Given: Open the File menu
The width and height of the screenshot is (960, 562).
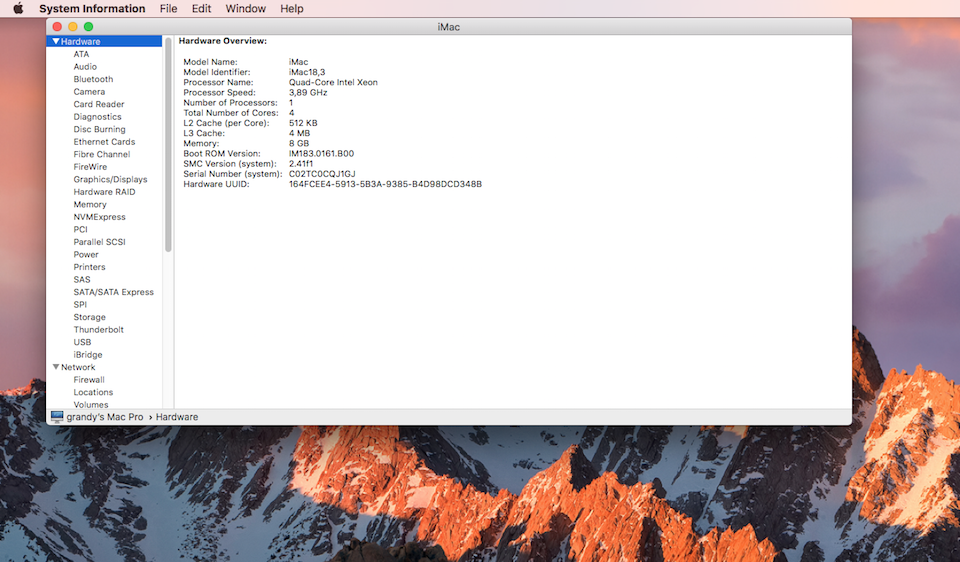Looking at the screenshot, I should [168, 8].
